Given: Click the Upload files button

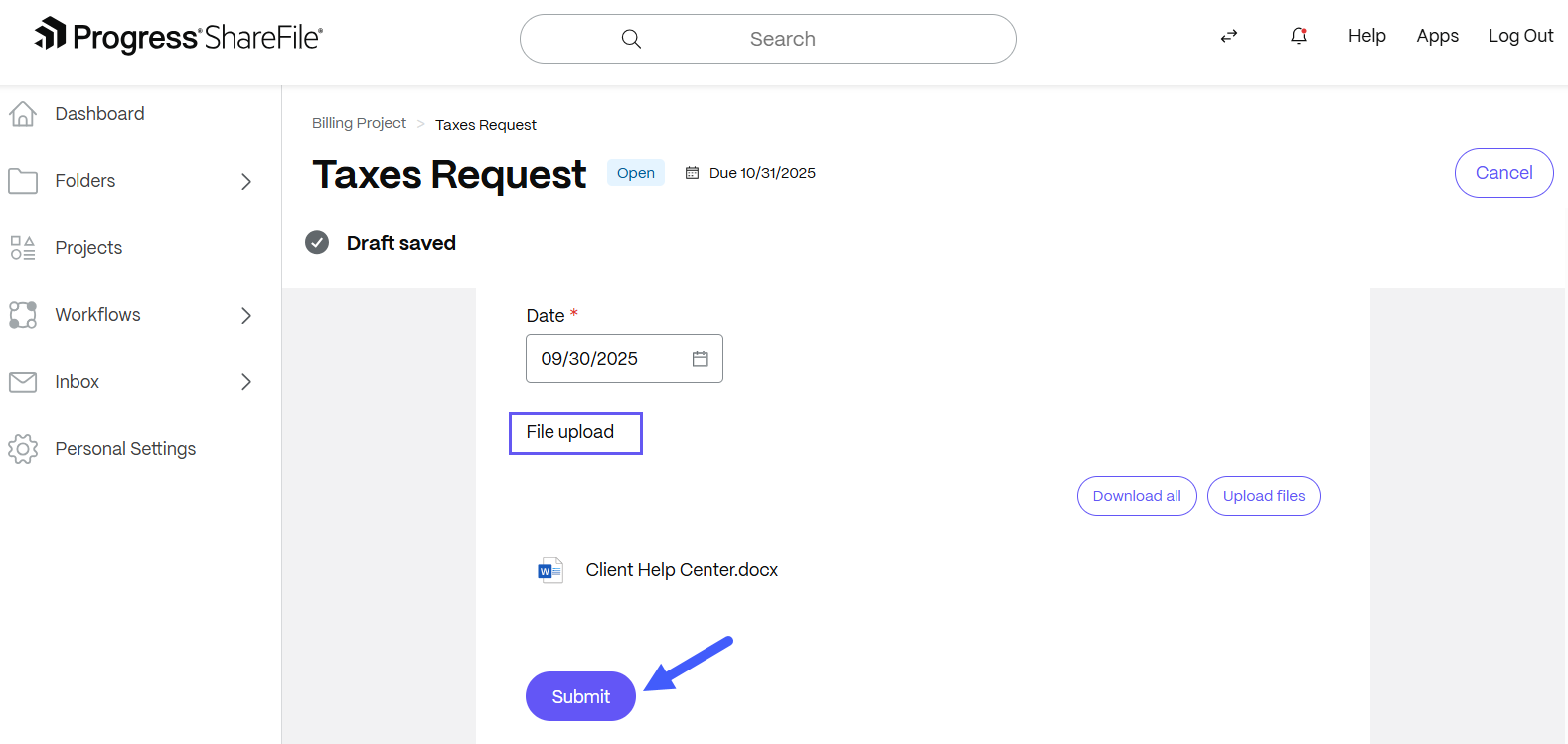Looking at the screenshot, I should pos(1263,496).
